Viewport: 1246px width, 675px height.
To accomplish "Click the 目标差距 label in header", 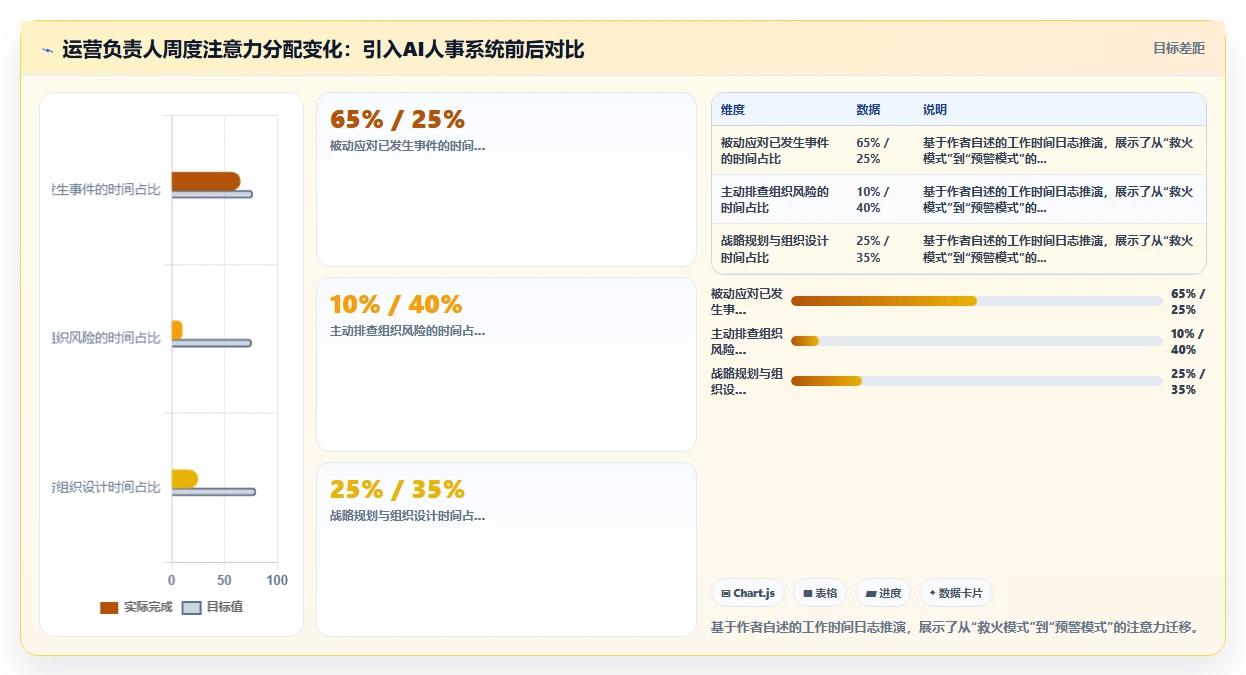I will pos(1179,48).
